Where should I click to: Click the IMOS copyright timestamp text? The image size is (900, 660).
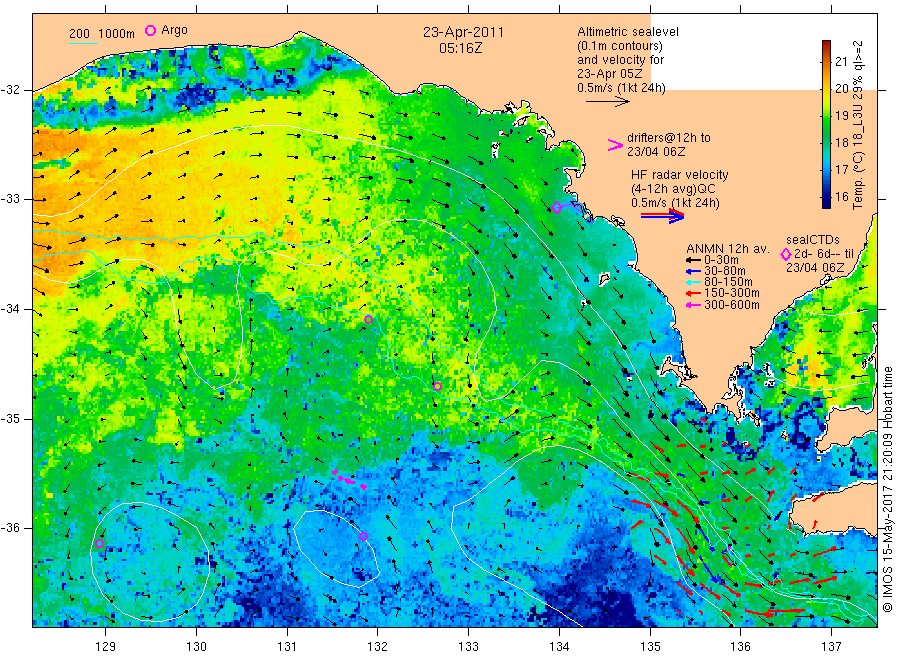pos(887,489)
